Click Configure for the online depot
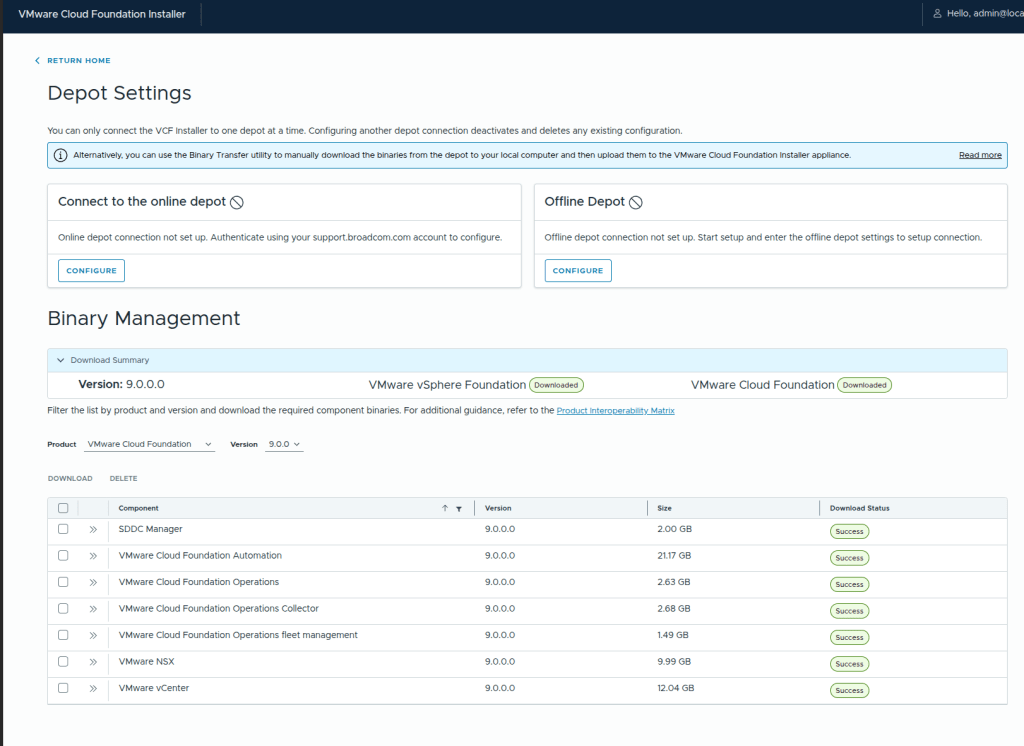The image size is (1024, 746). [x=91, y=270]
